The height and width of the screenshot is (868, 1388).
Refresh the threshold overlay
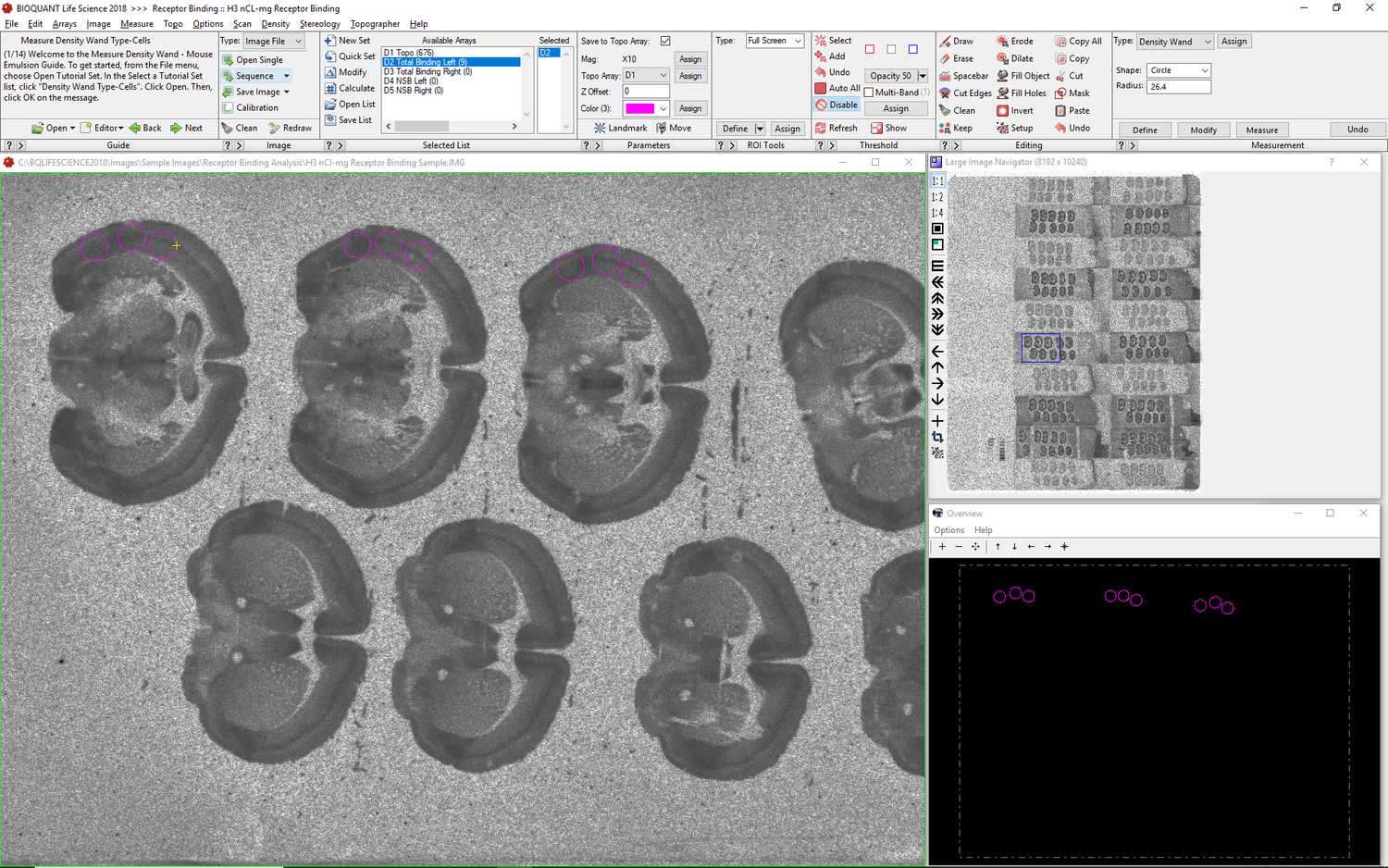coord(837,129)
